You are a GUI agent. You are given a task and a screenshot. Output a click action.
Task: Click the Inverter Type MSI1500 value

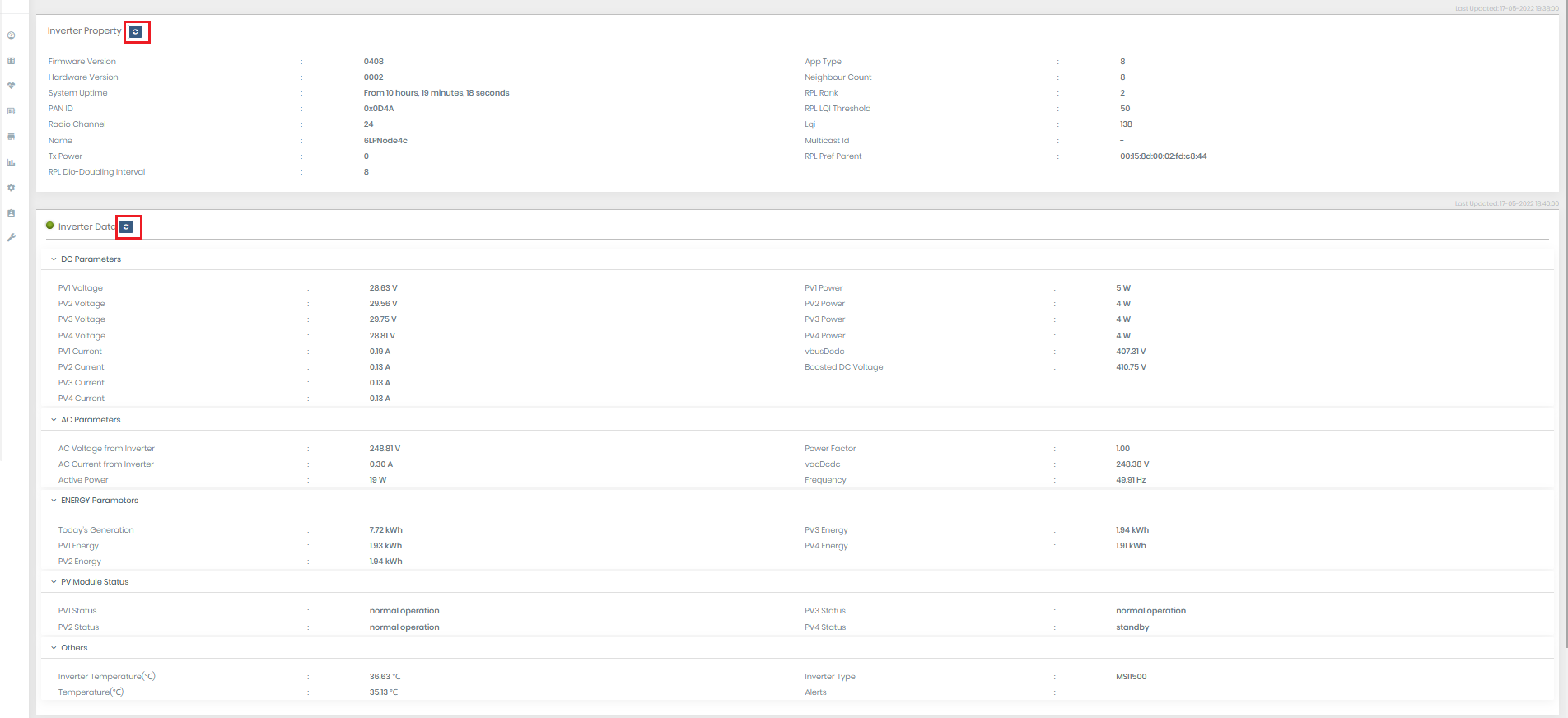1131,677
